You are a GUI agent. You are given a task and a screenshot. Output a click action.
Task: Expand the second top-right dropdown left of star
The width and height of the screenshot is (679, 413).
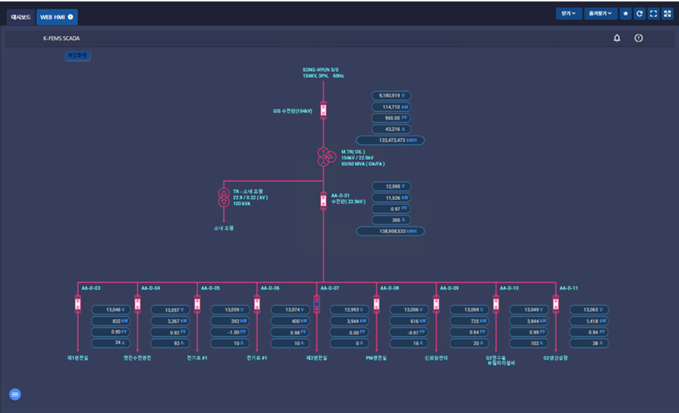(x=601, y=14)
